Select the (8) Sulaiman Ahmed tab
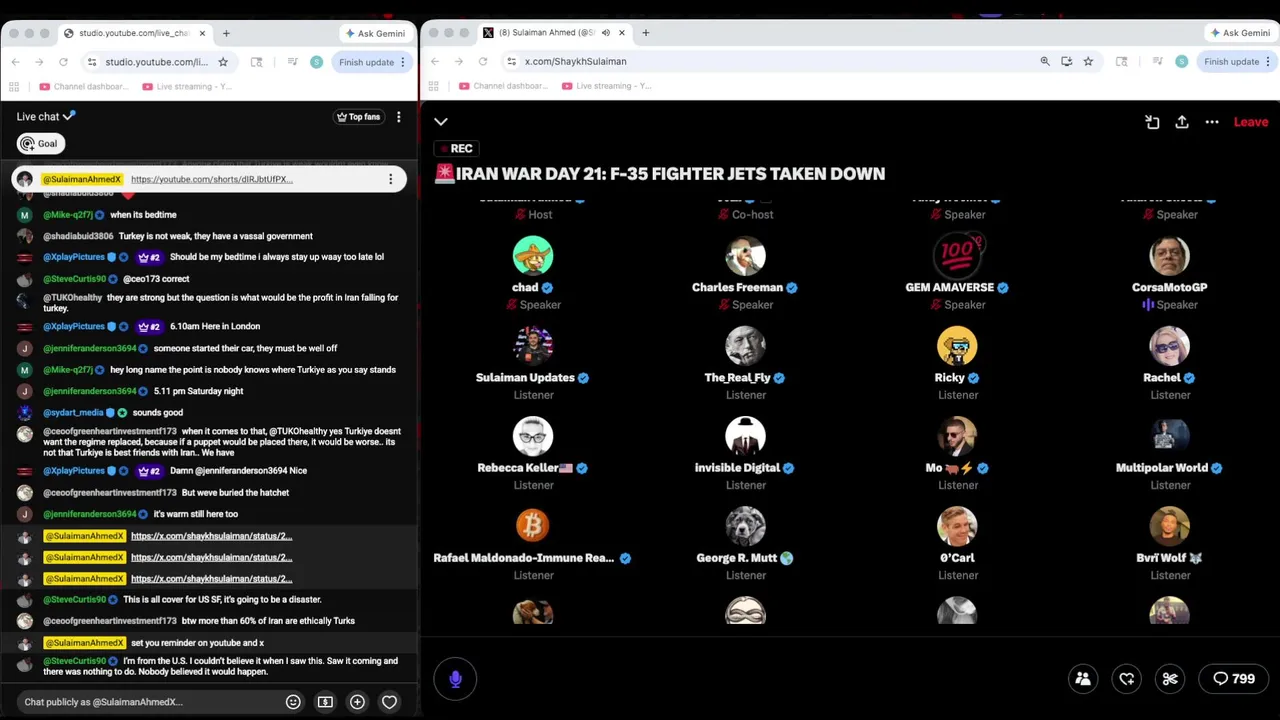This screenshot has height=720, width=1280. (x=556, y=33)
